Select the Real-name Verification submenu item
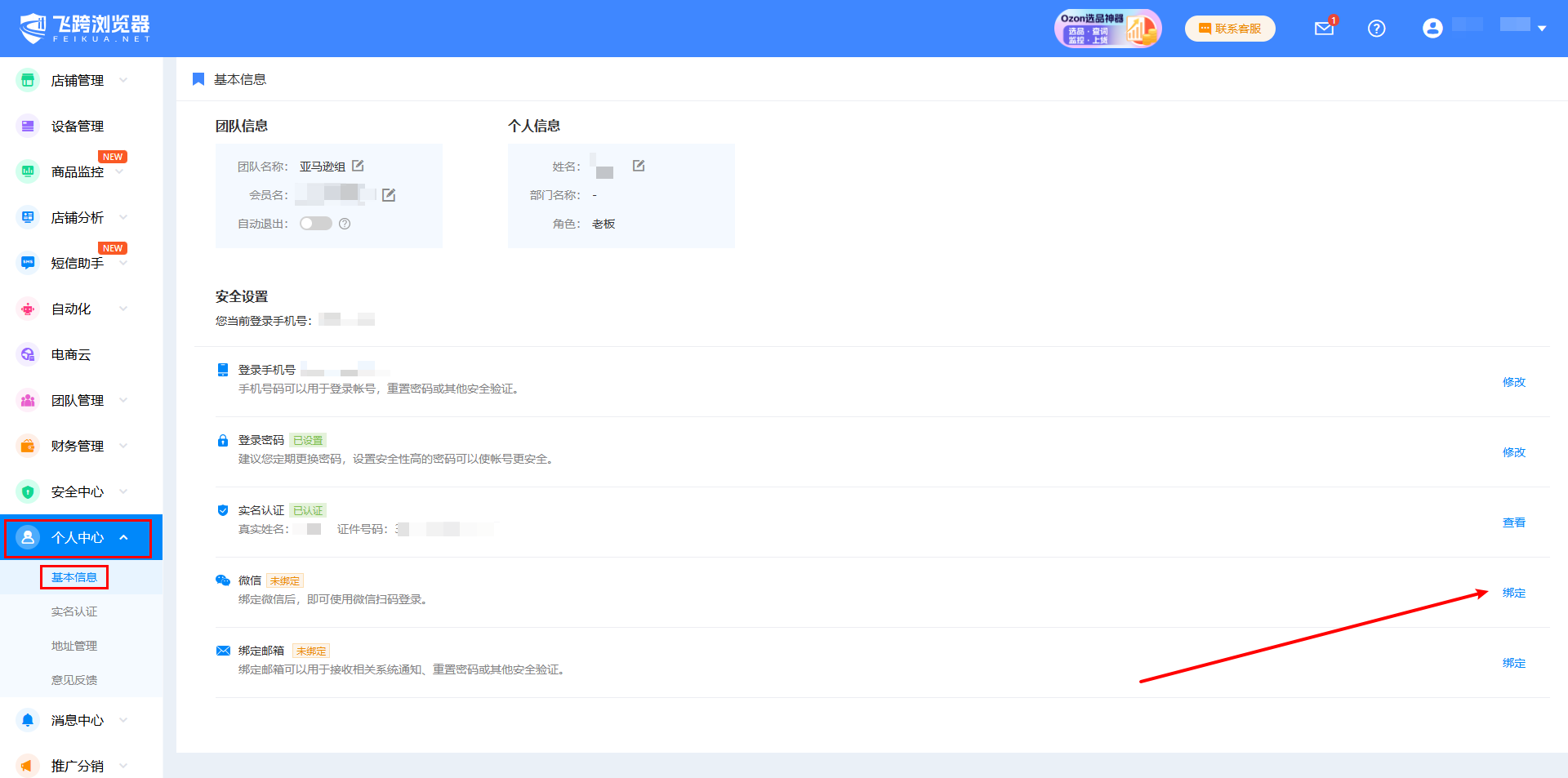 click(x=74, y=611)
